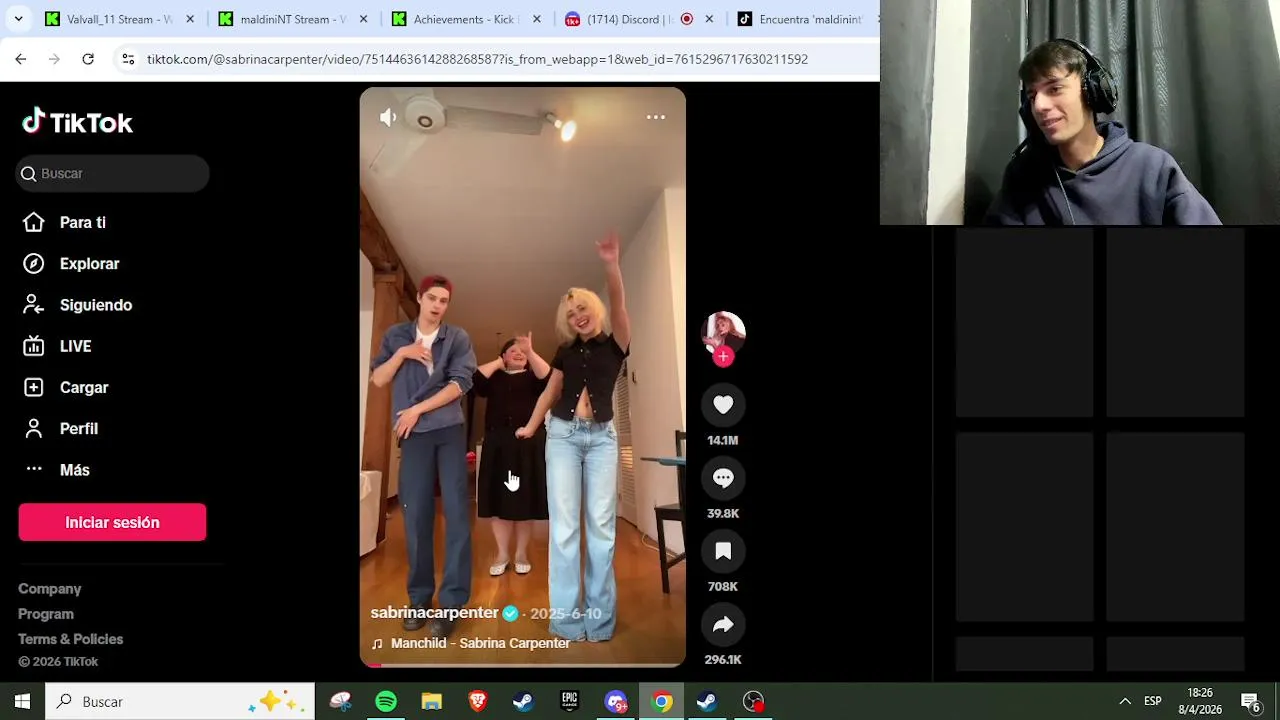The width and height of the screenshot is (1280, 720).
Task: Open the sabrinacarpenter username link
Action: [434, 613]
